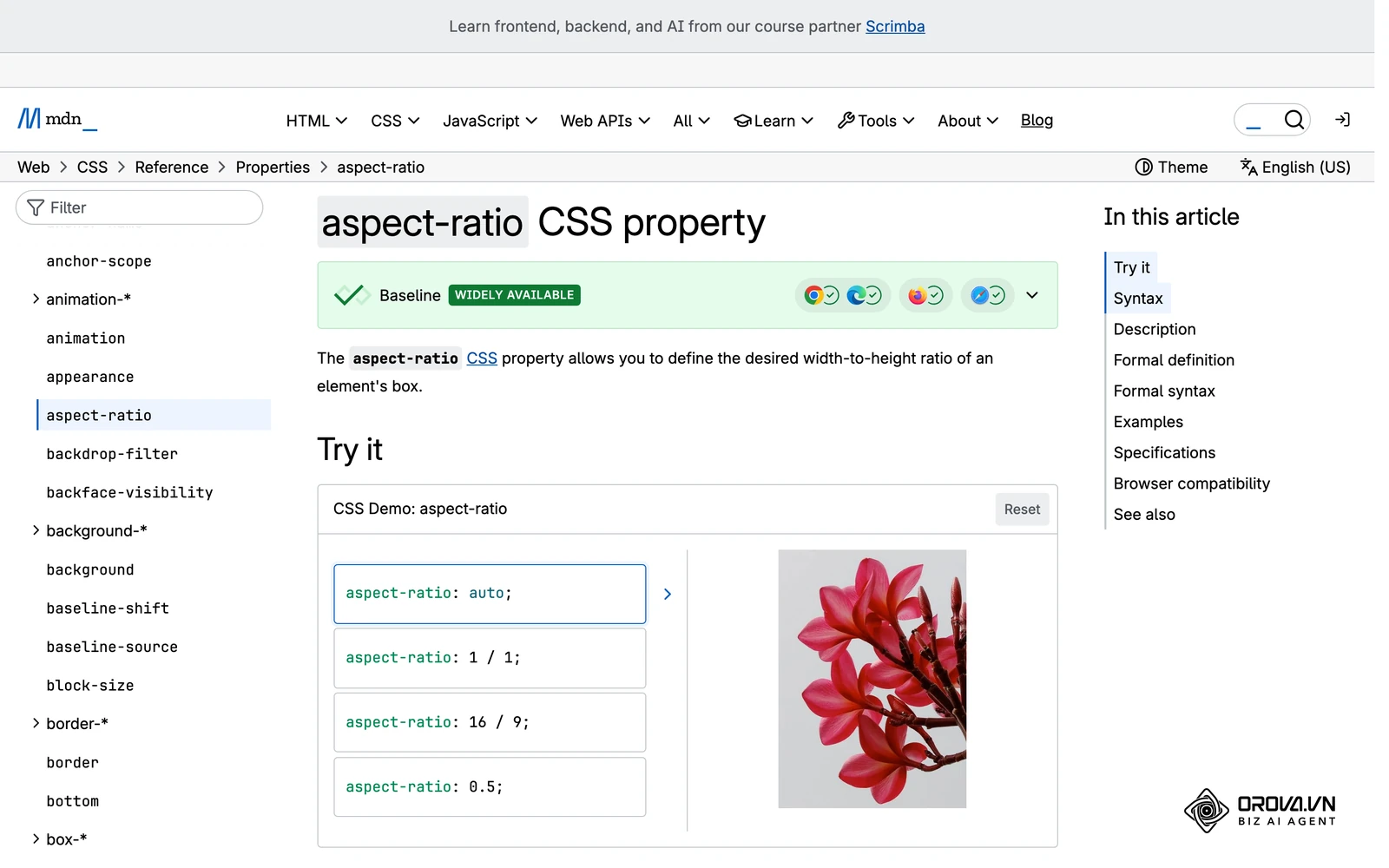Click the sidebar filter funnel icon
Viewport: 1389px width, 868px height.
(x=36, y=207)
